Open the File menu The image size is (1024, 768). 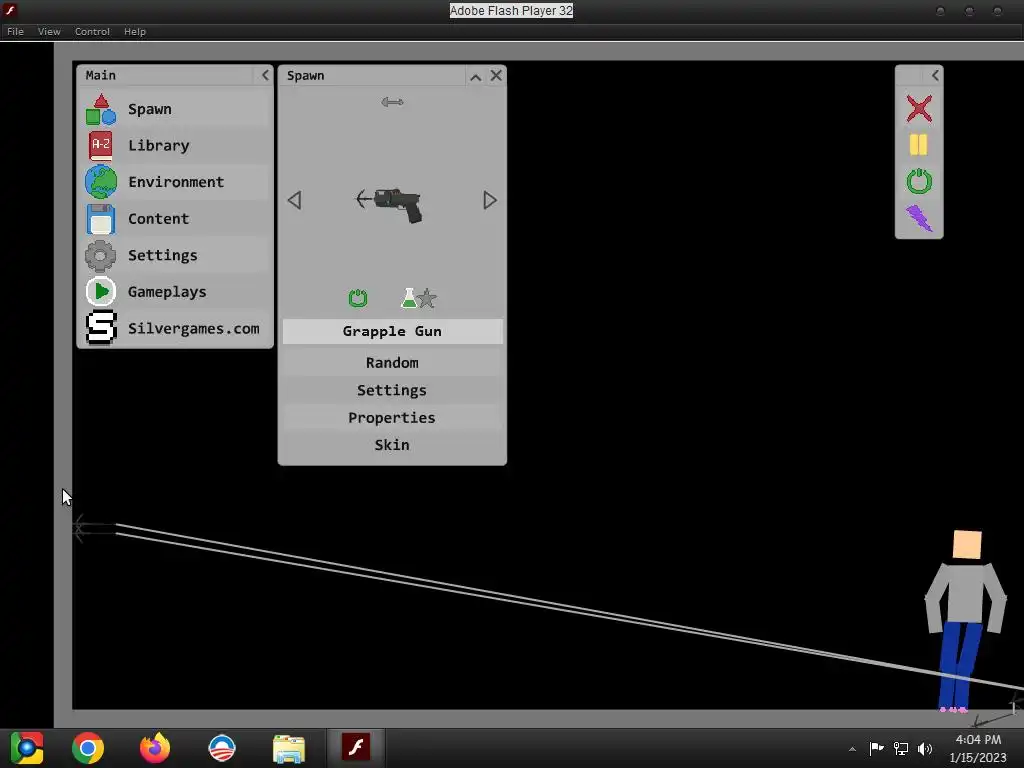(15, 31)
